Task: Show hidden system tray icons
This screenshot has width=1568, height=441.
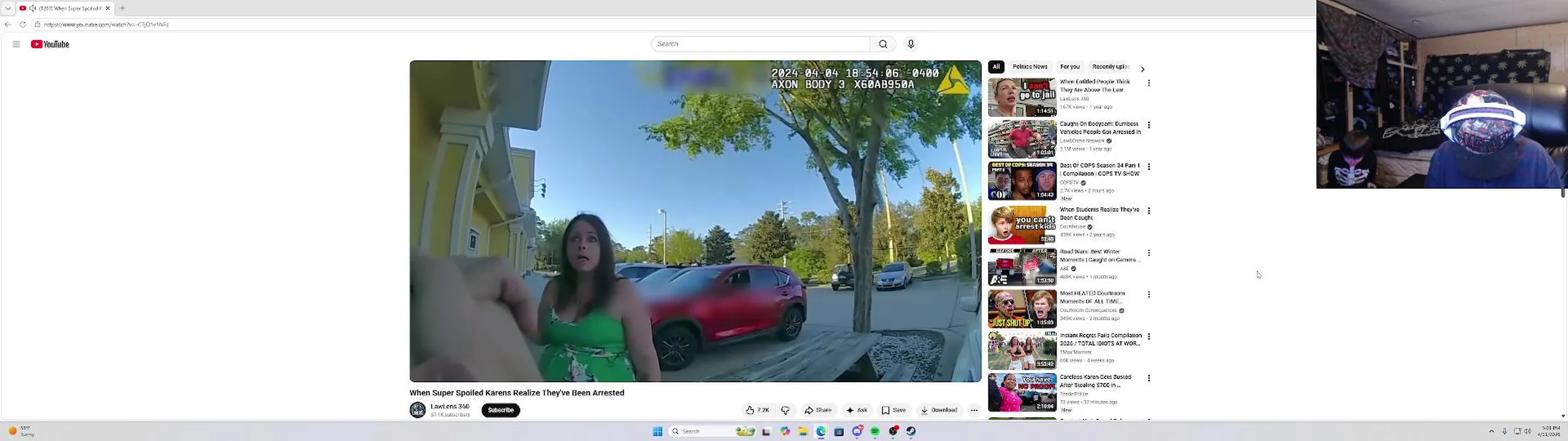Action: pos(1491,432)
